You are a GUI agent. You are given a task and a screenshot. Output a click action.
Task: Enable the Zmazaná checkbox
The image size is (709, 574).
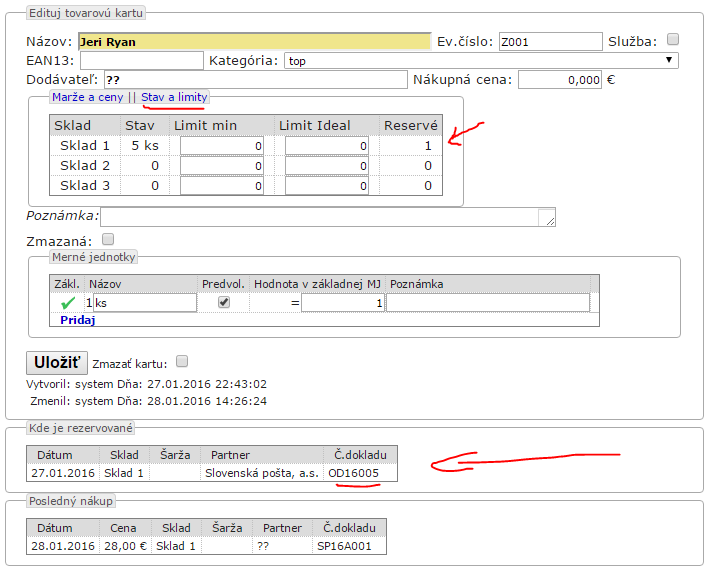109,239
